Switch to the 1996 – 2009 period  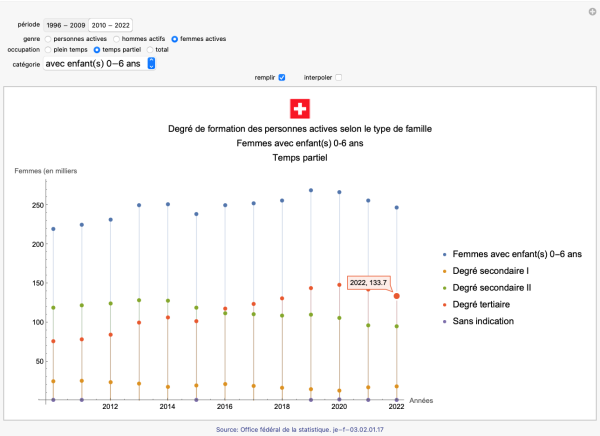click(x=64, y=24)
